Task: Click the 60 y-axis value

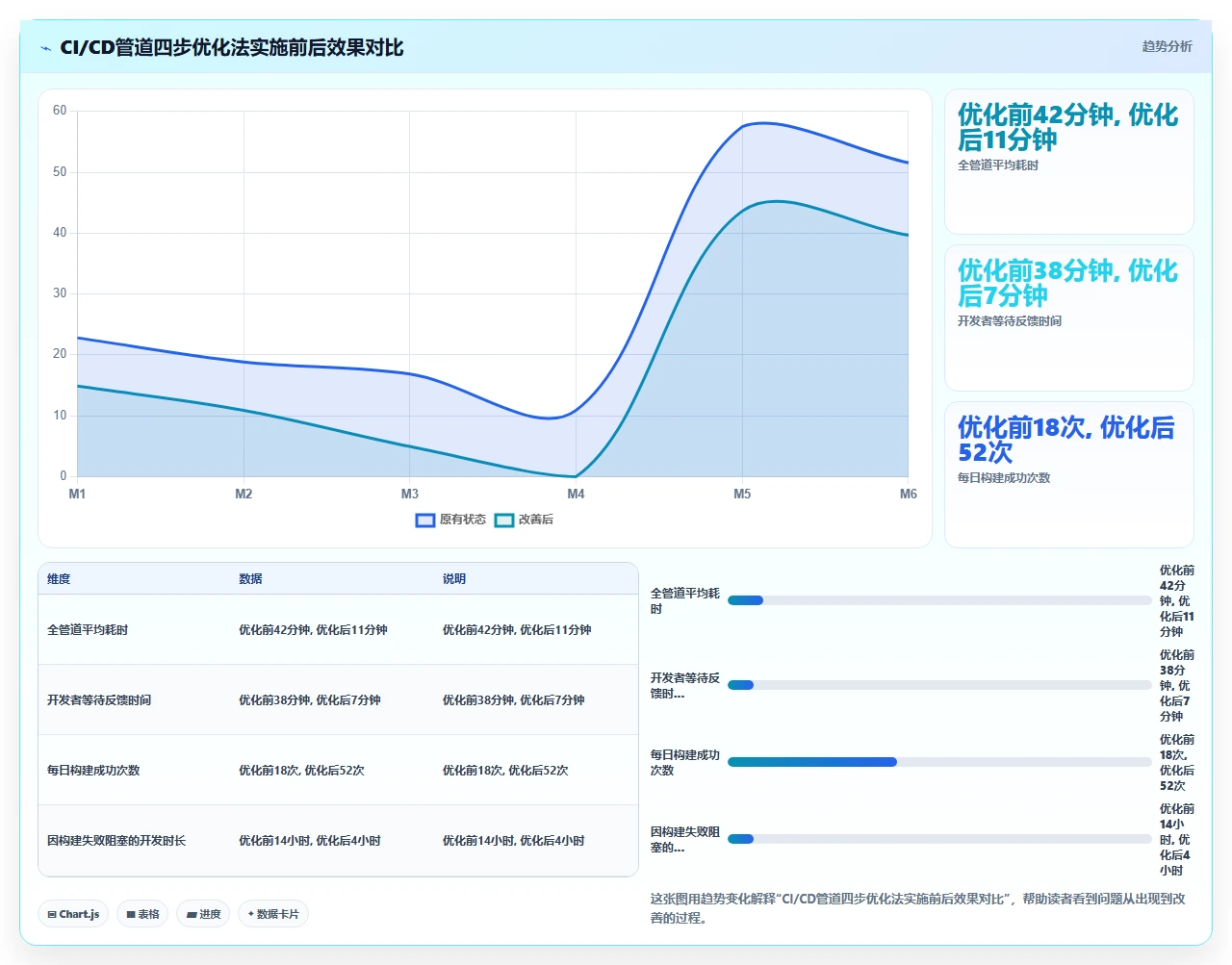Action: 60,111
